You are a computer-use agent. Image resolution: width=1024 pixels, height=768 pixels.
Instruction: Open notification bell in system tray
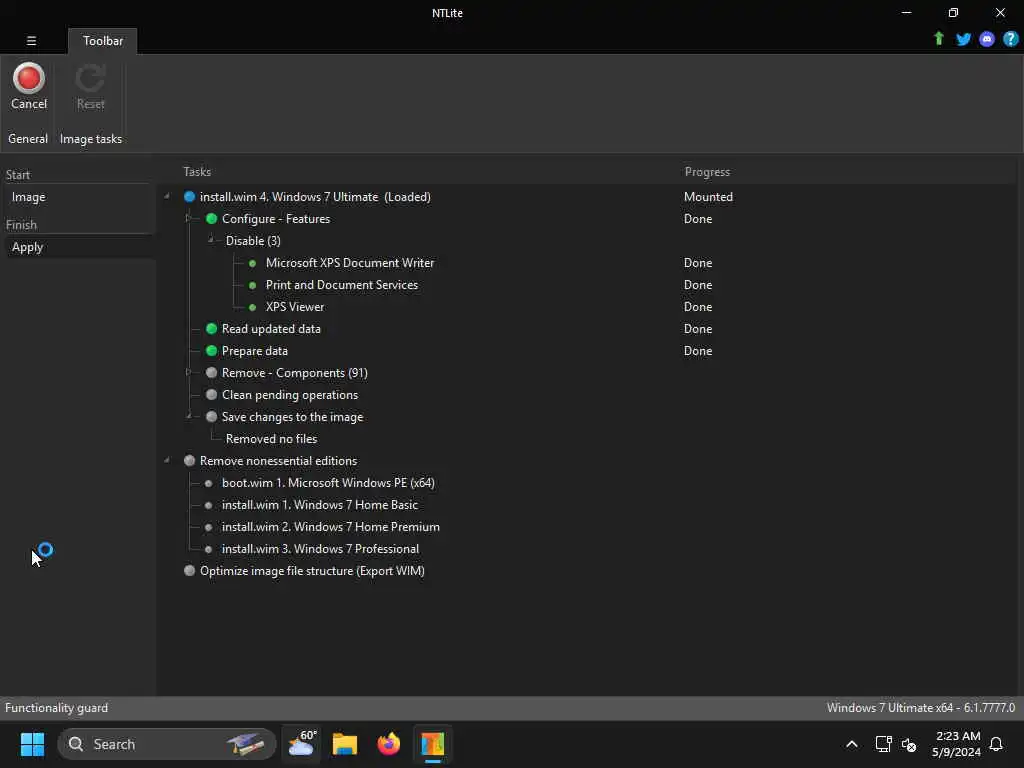click(996, 744)
